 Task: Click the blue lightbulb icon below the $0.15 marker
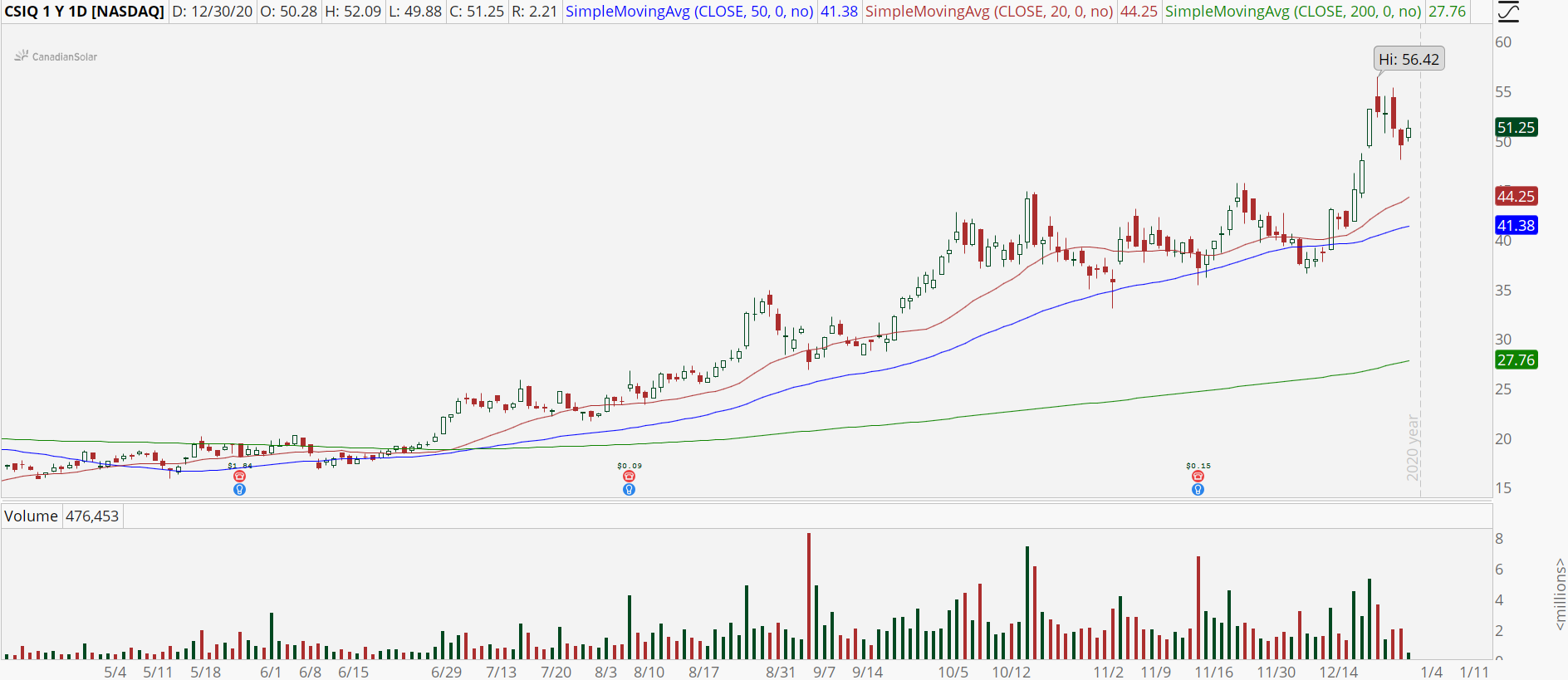(x=1198, y=490)
